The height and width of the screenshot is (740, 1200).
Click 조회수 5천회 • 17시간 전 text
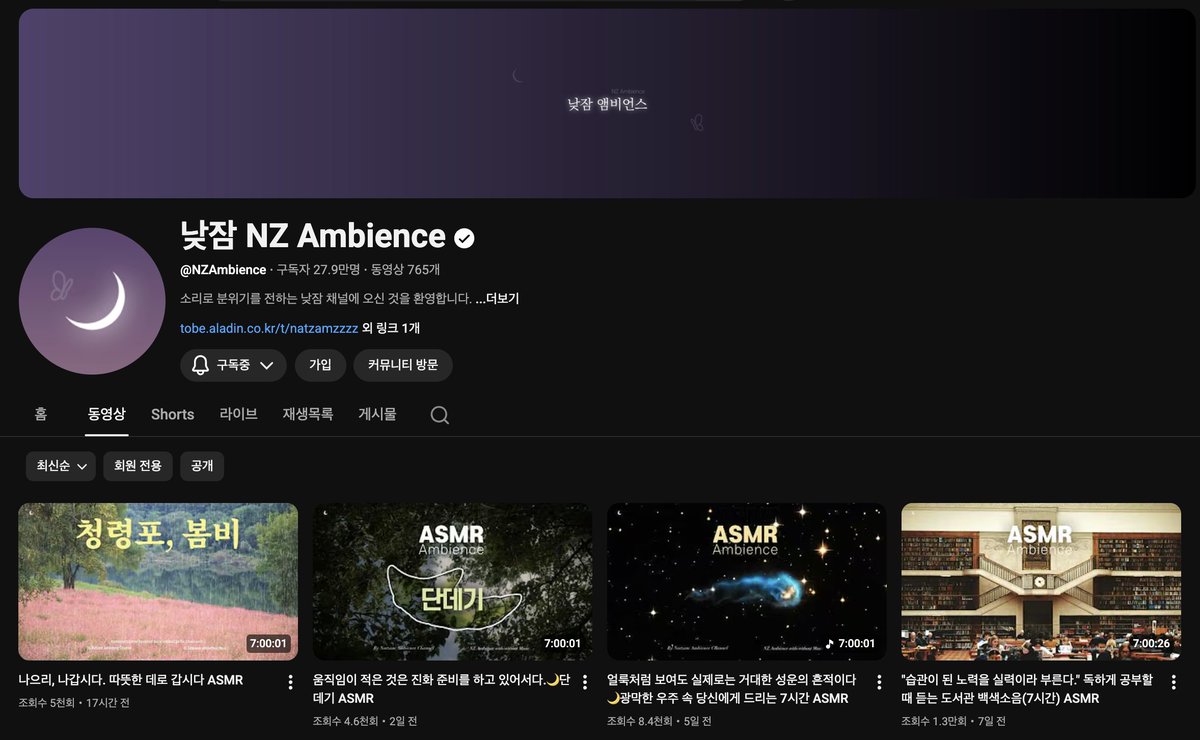tap(74, 703)
